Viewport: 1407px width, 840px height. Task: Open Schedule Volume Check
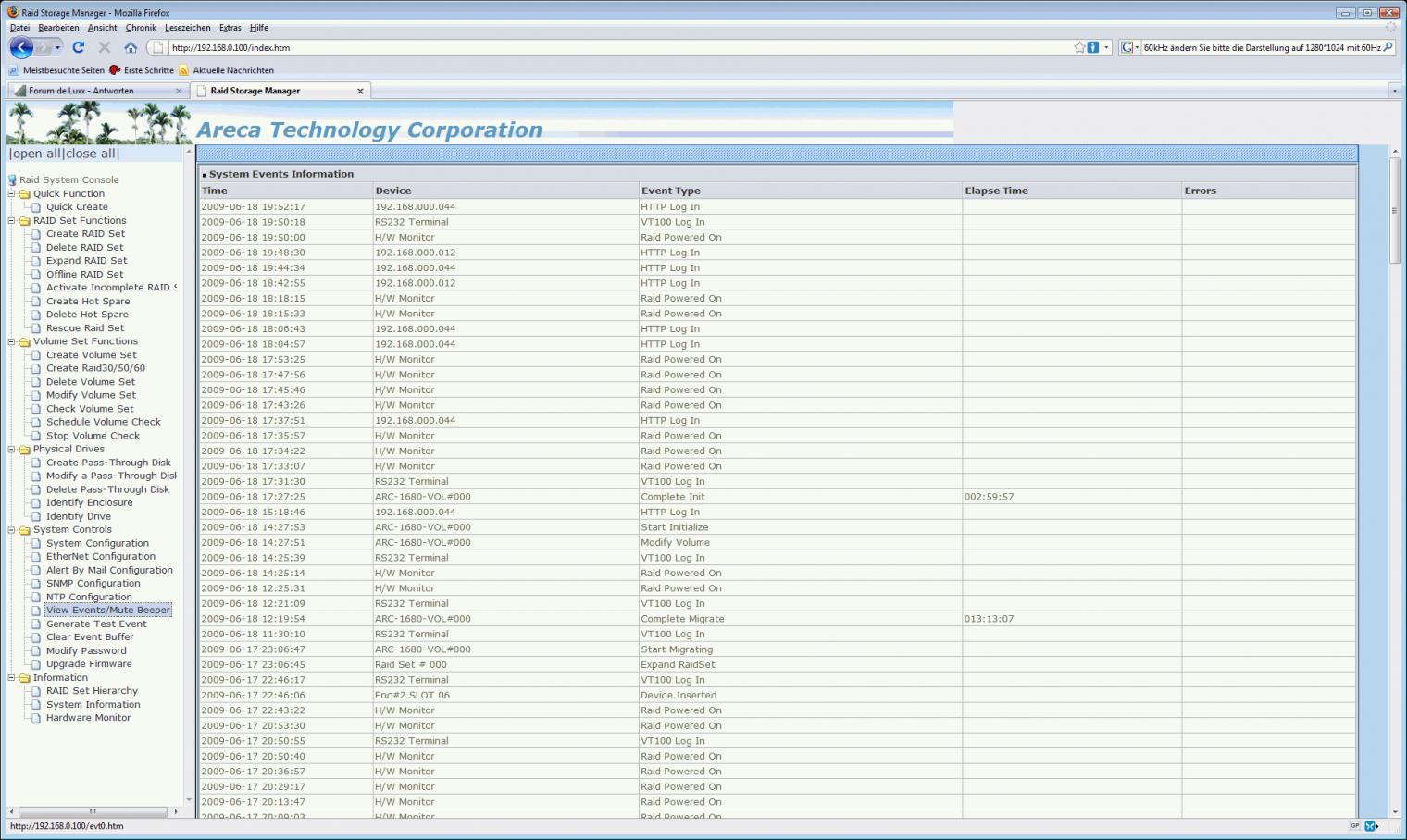tap(104, 422)
